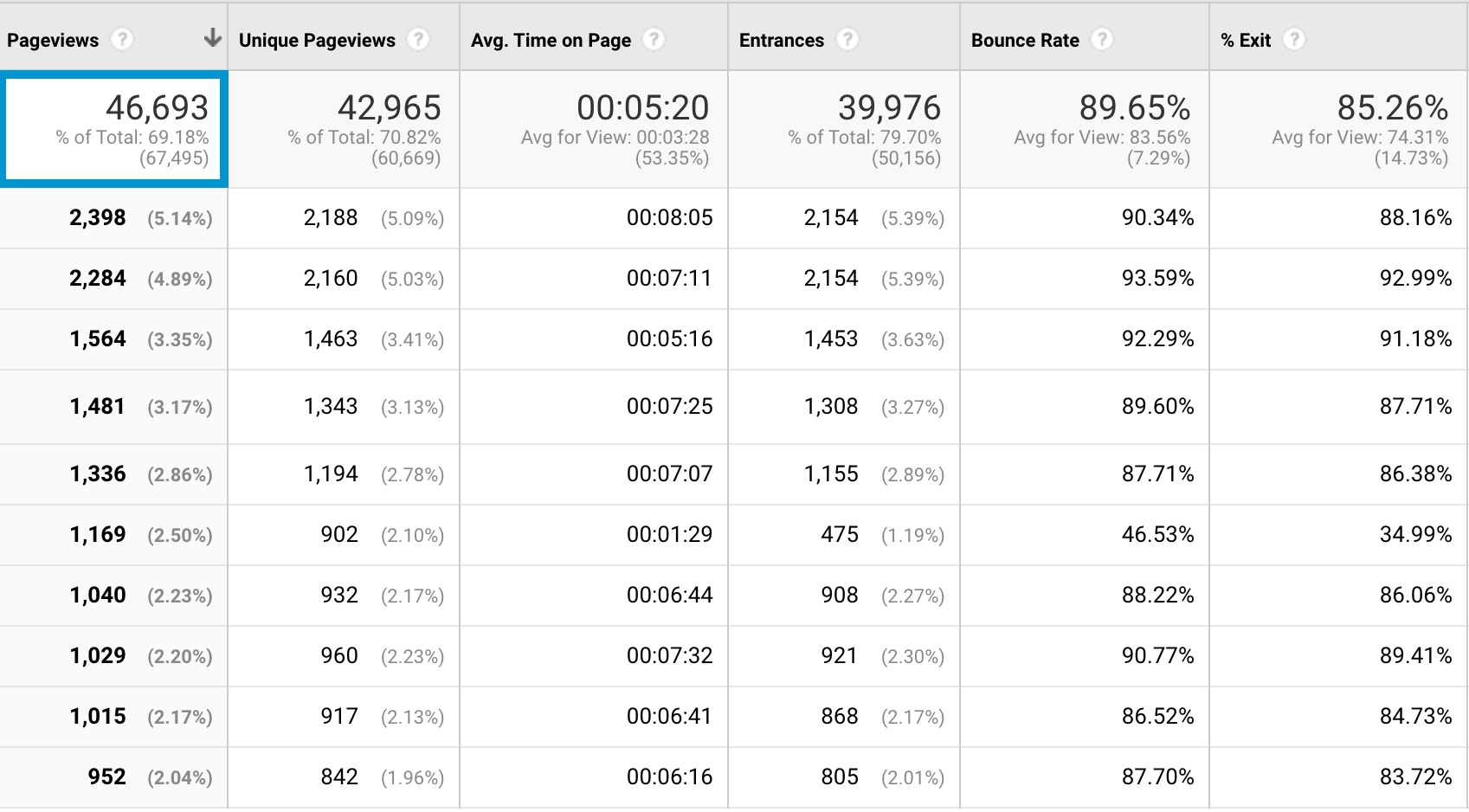Sort the table by Bounce Rate
1469x812 pixels.
1025,39
